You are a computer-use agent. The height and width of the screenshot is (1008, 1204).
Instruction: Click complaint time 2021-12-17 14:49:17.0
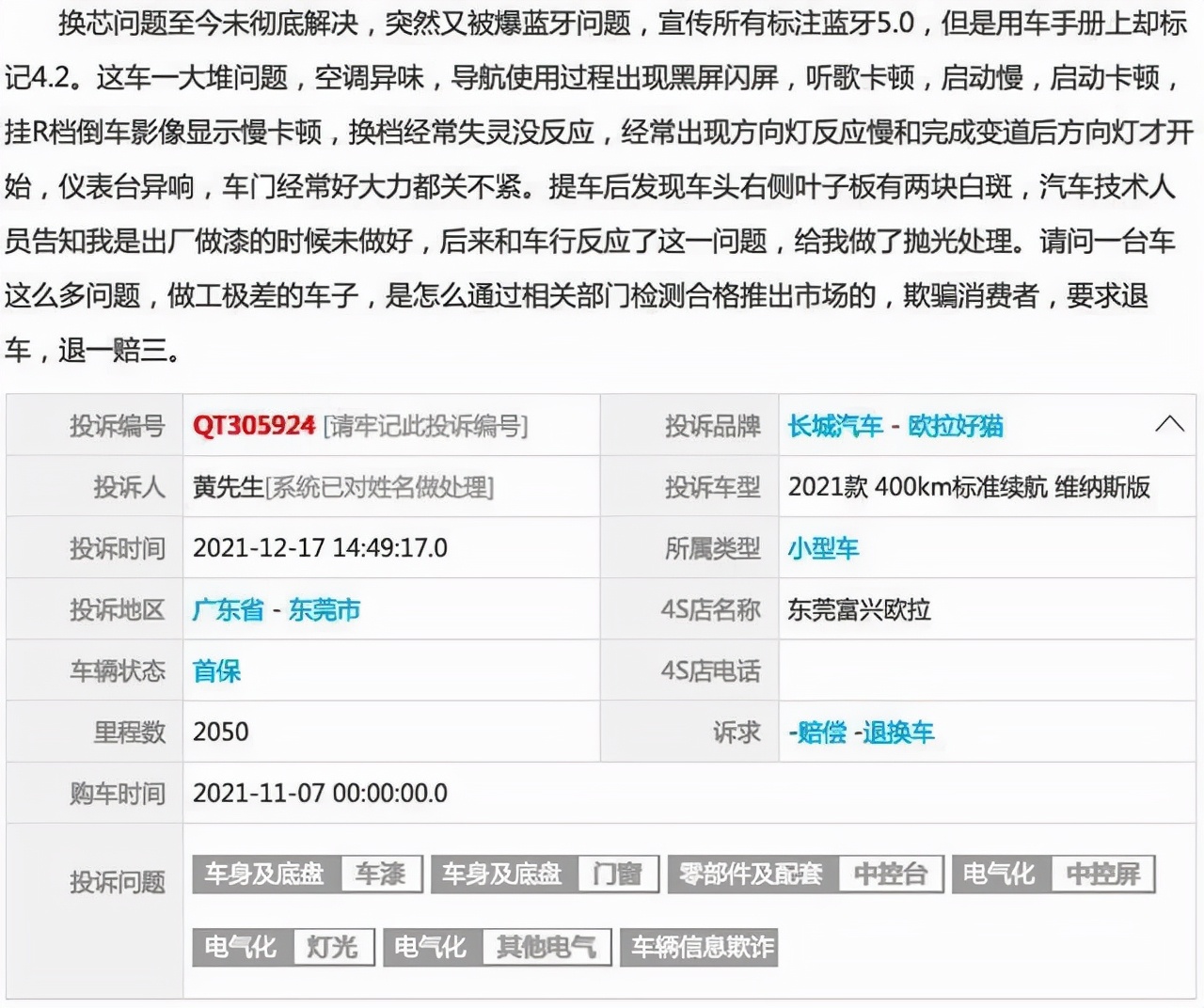click(320, 548)
